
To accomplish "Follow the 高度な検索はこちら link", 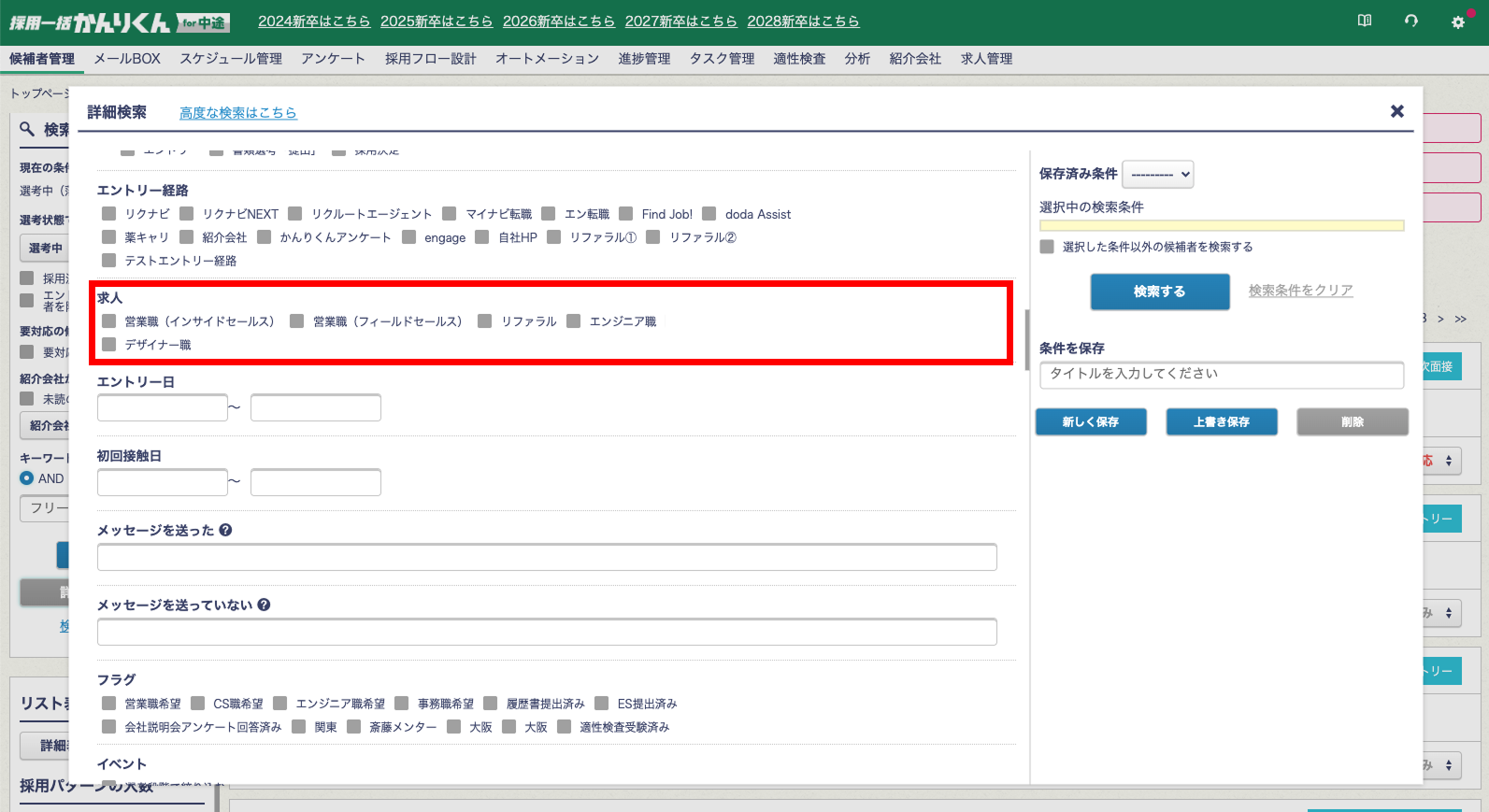I will [237, 113].
